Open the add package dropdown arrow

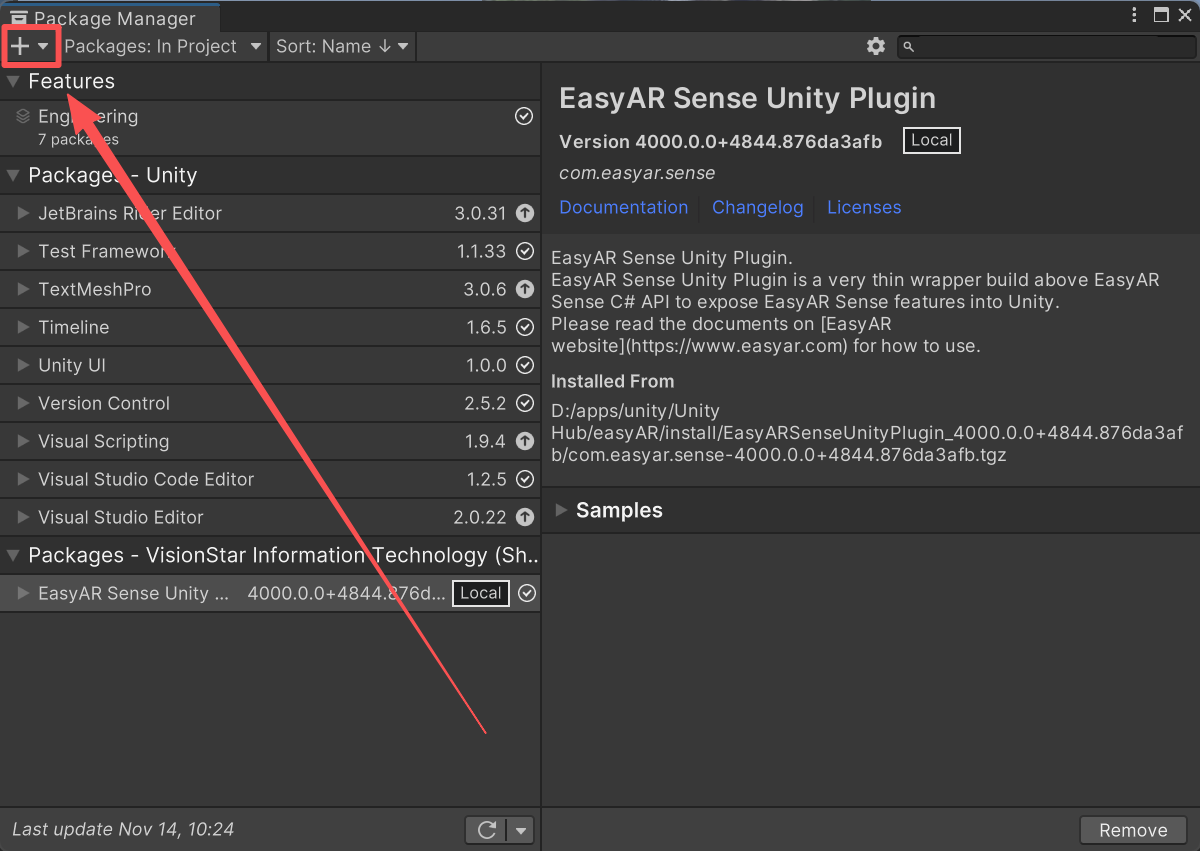[x=43, y=46]
